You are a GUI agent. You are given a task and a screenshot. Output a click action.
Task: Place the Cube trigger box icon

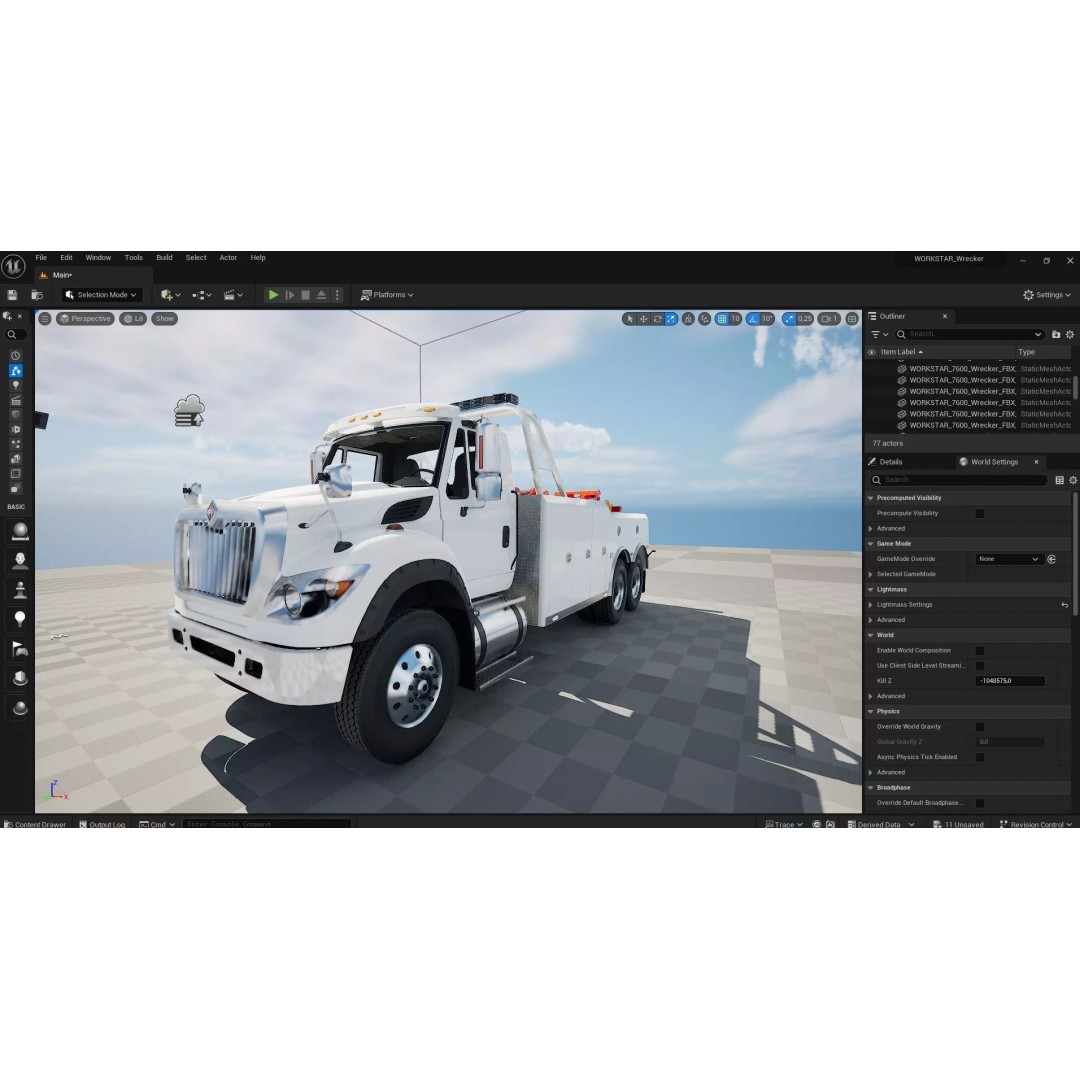[20, 678]
